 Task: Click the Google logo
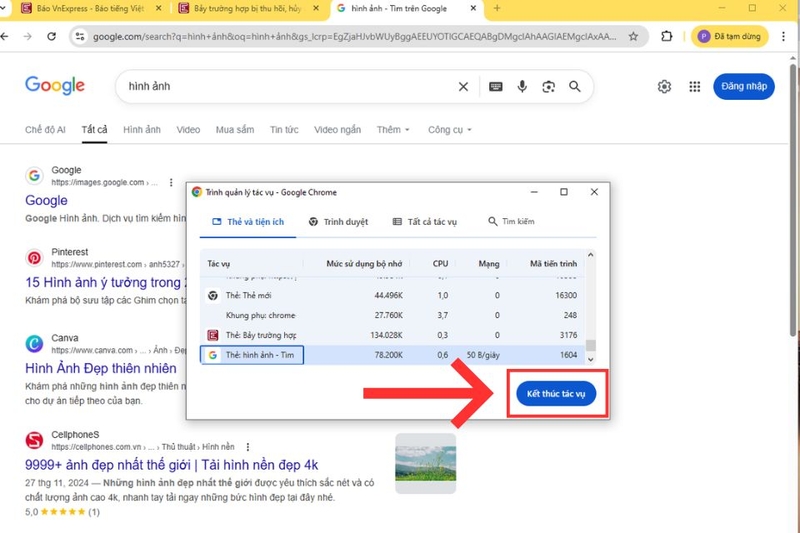tap(55, 86)
